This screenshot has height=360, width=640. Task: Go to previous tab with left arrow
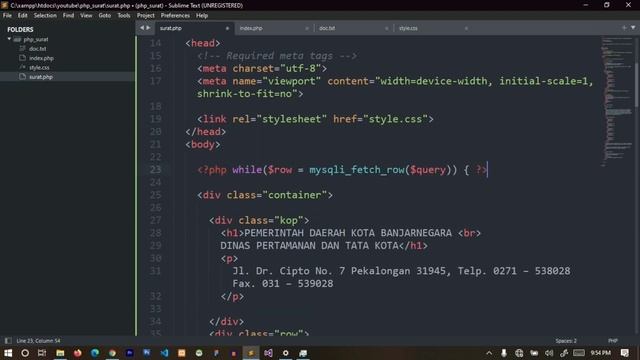pyautogui.click(x=142, y=28)
